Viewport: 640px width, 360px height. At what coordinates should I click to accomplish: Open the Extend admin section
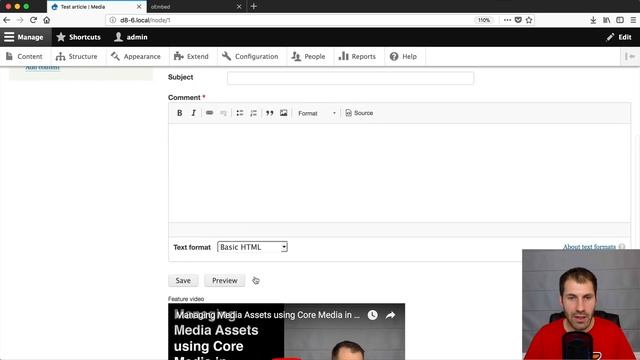(191, 56)
